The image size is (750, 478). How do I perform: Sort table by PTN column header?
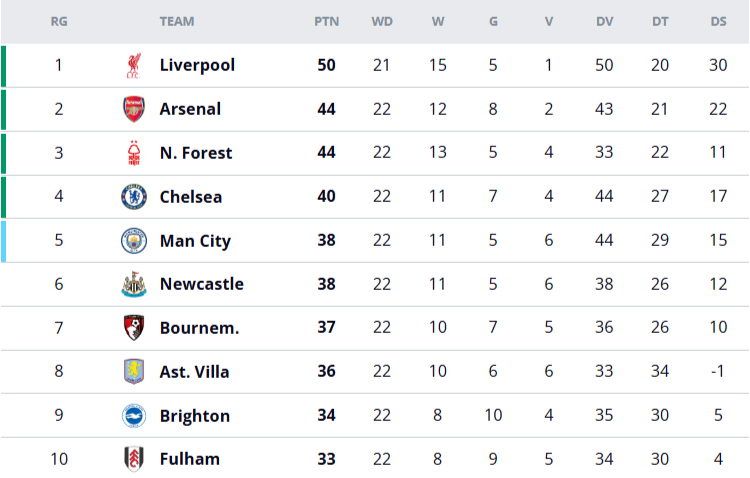[x=326, y=21]
